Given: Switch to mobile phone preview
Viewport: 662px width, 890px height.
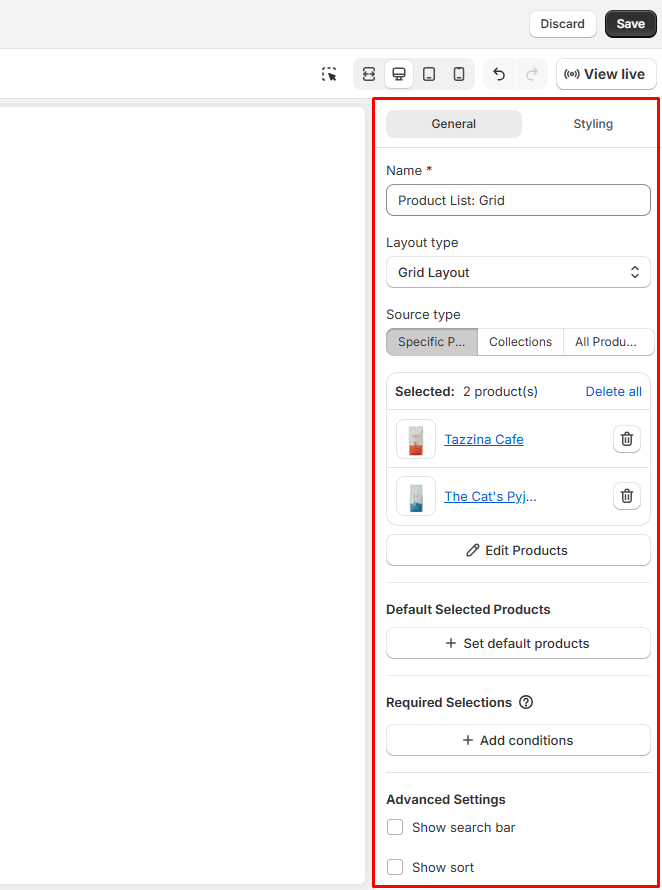Looking at the screenshot, I should pos(459,74).
